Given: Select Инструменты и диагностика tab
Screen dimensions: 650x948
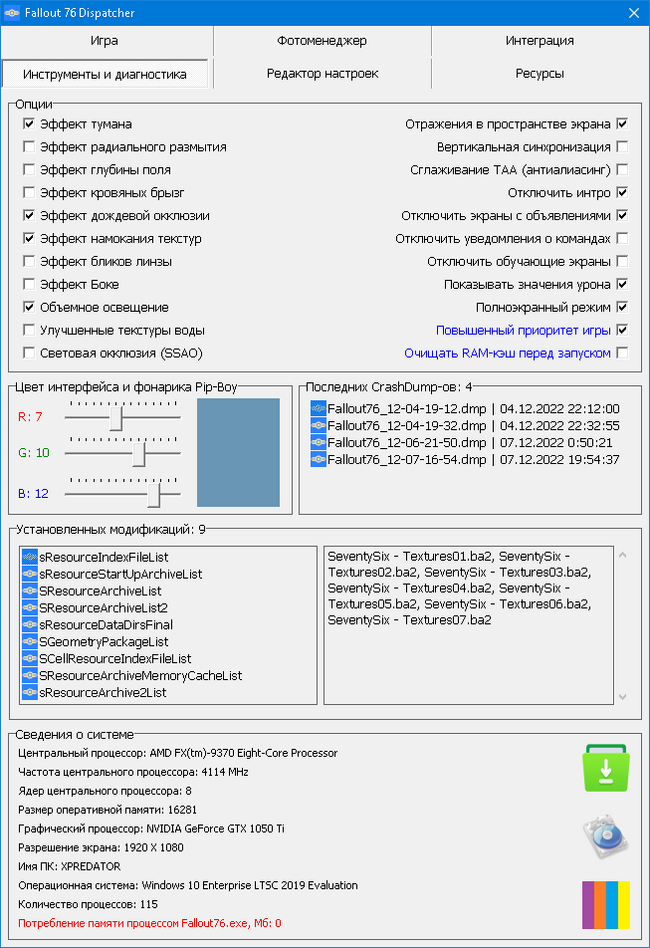Looking at the screenshot, I should pos(105,74).
